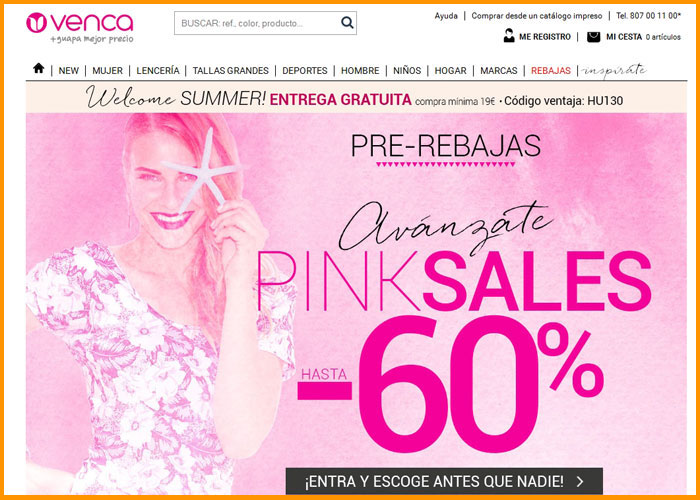700x500 pixels.
Task: Click the Ayuda help link
Action: coord(446,16)
